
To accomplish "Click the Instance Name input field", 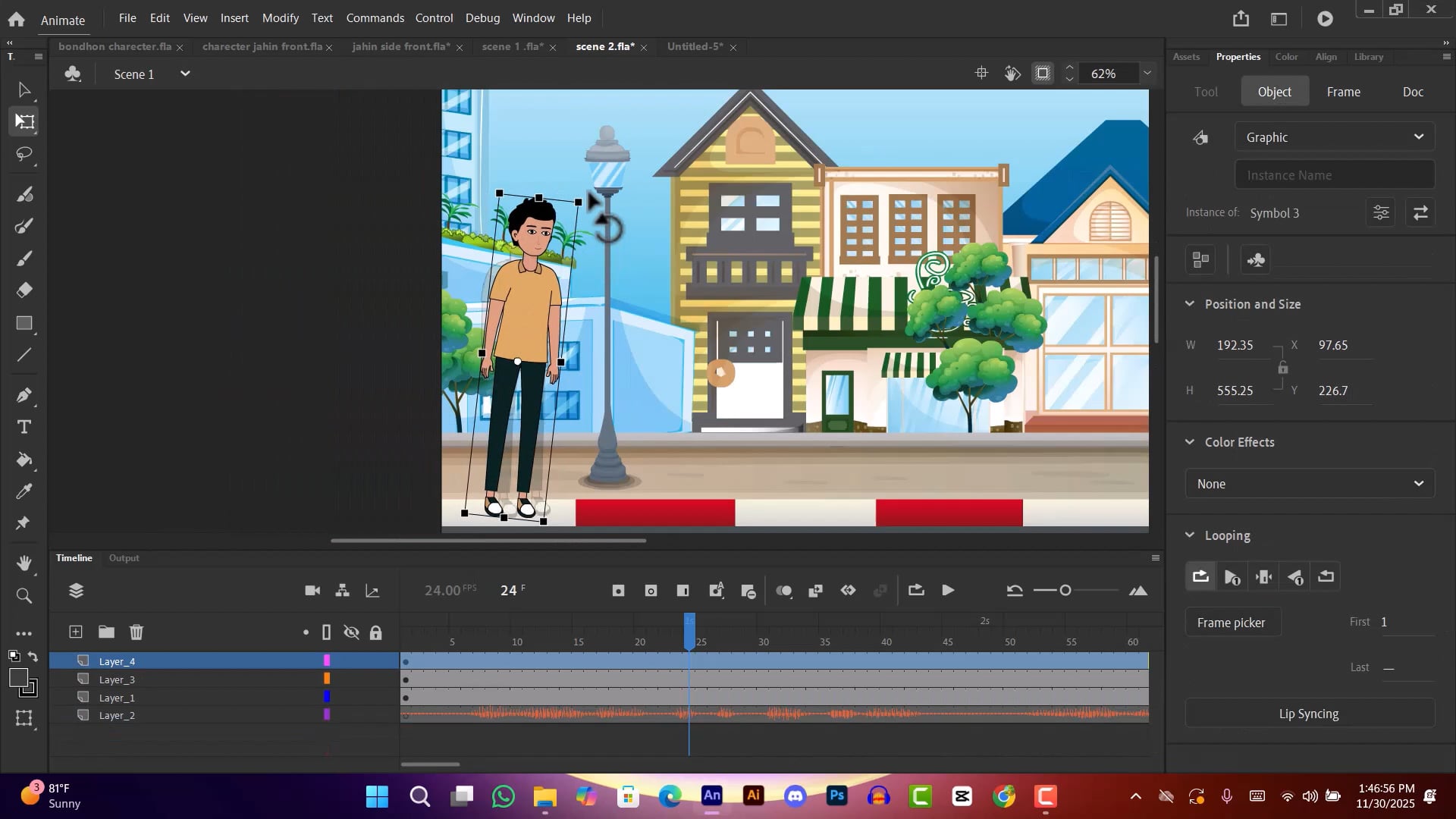I will [1335, 175].
